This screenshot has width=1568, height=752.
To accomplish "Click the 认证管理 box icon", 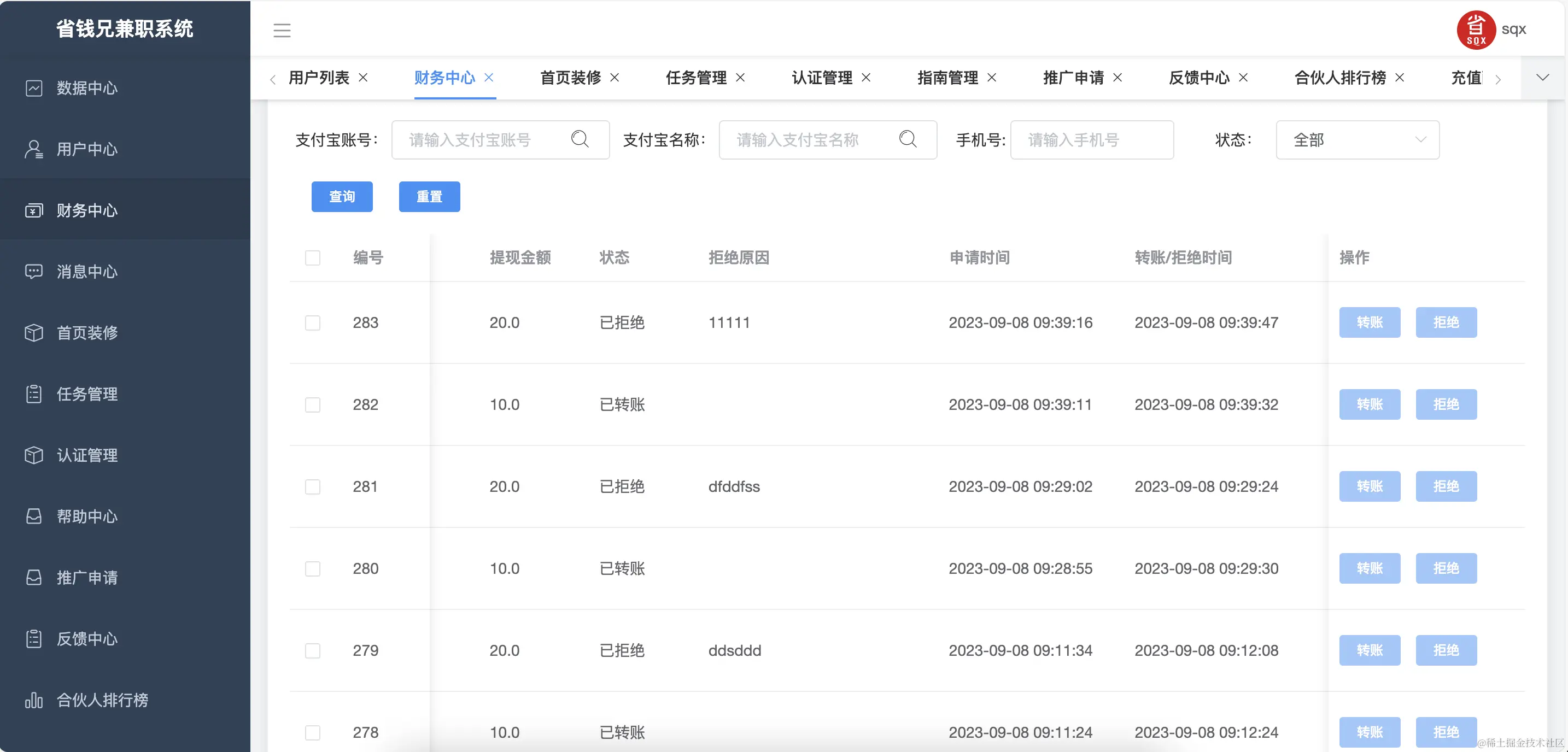I will pos(34,455).
